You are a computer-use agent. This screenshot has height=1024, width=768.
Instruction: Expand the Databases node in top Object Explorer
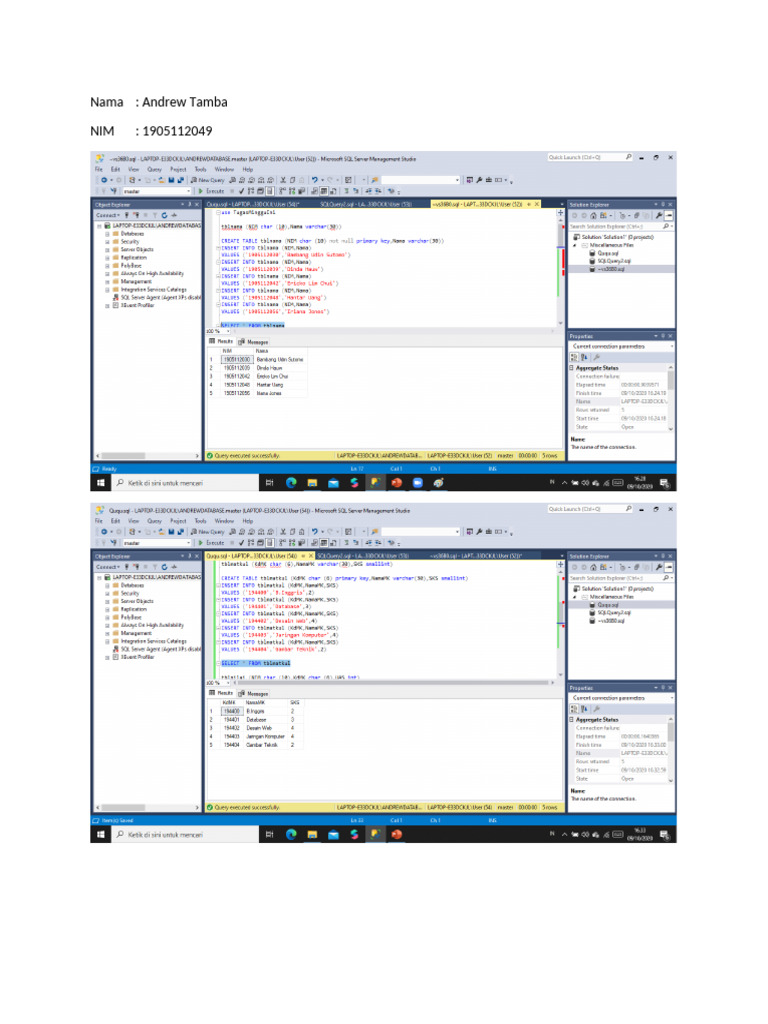108,234
